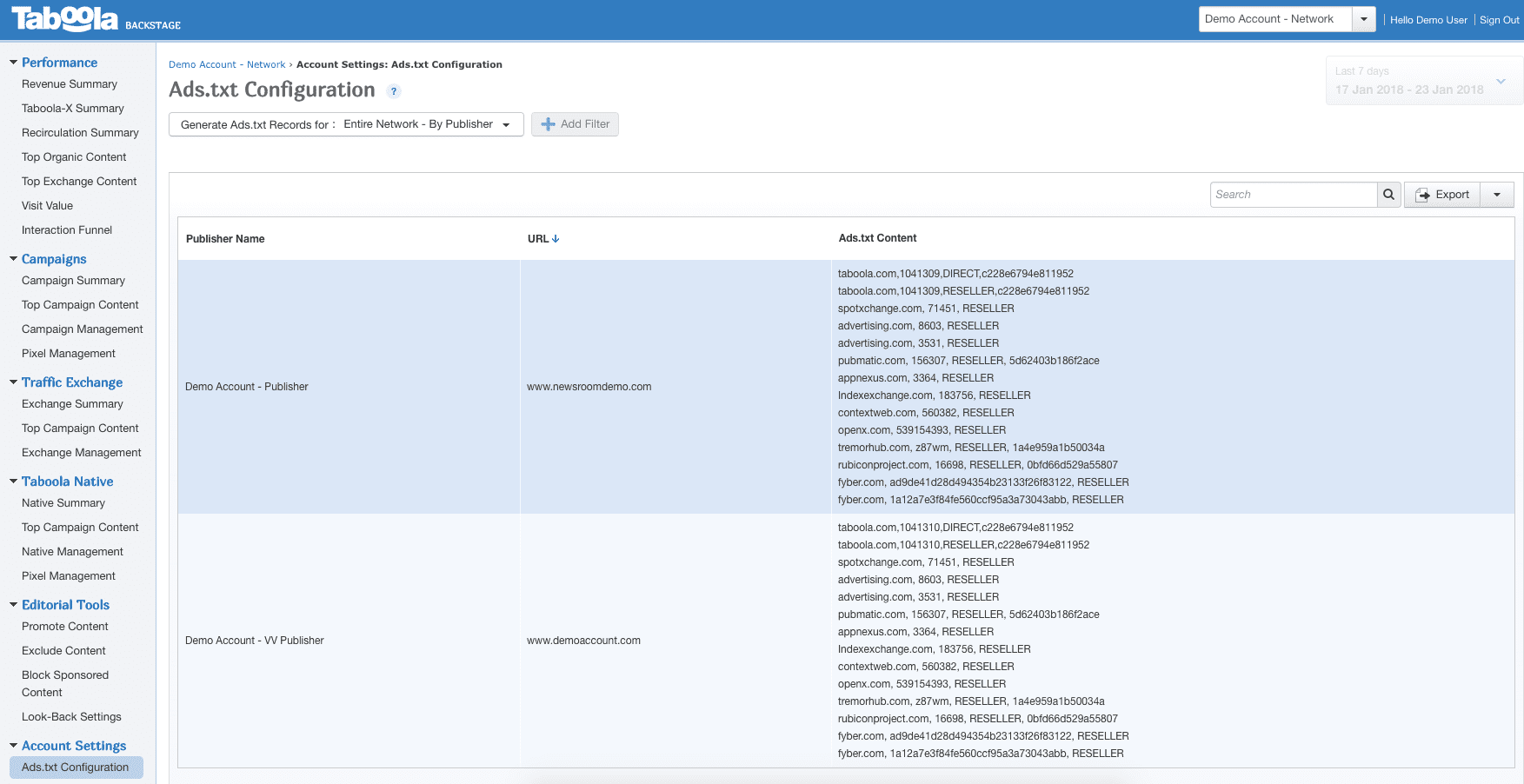The width and height of the screenshot is (1524, 784).
Task: Open Pixel Management under Taboola Native
Action: point(69,576)
